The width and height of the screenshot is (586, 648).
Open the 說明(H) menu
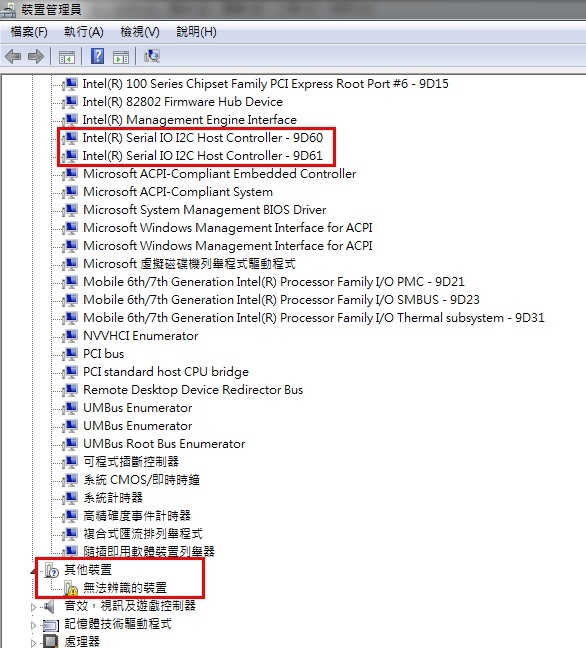196,32
